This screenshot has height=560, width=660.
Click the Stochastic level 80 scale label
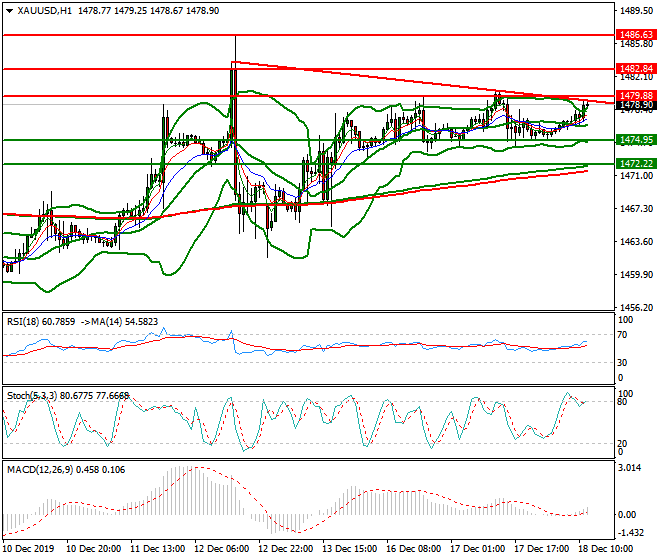pos(623,402)
